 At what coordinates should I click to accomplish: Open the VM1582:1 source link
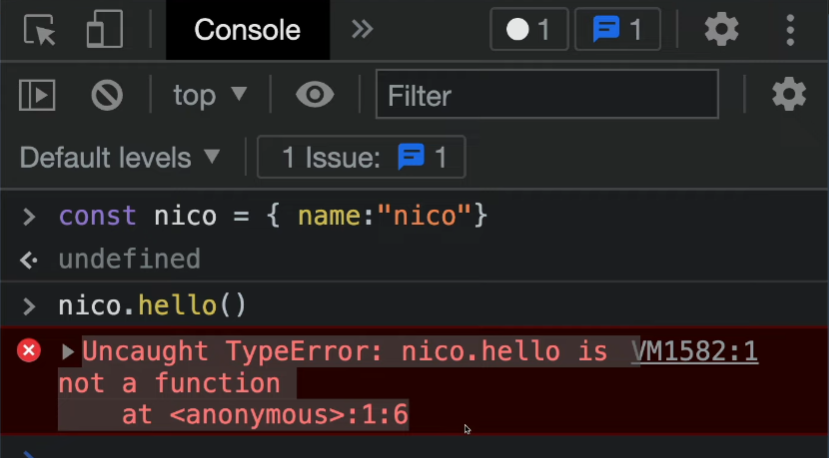tap(695, 351)
